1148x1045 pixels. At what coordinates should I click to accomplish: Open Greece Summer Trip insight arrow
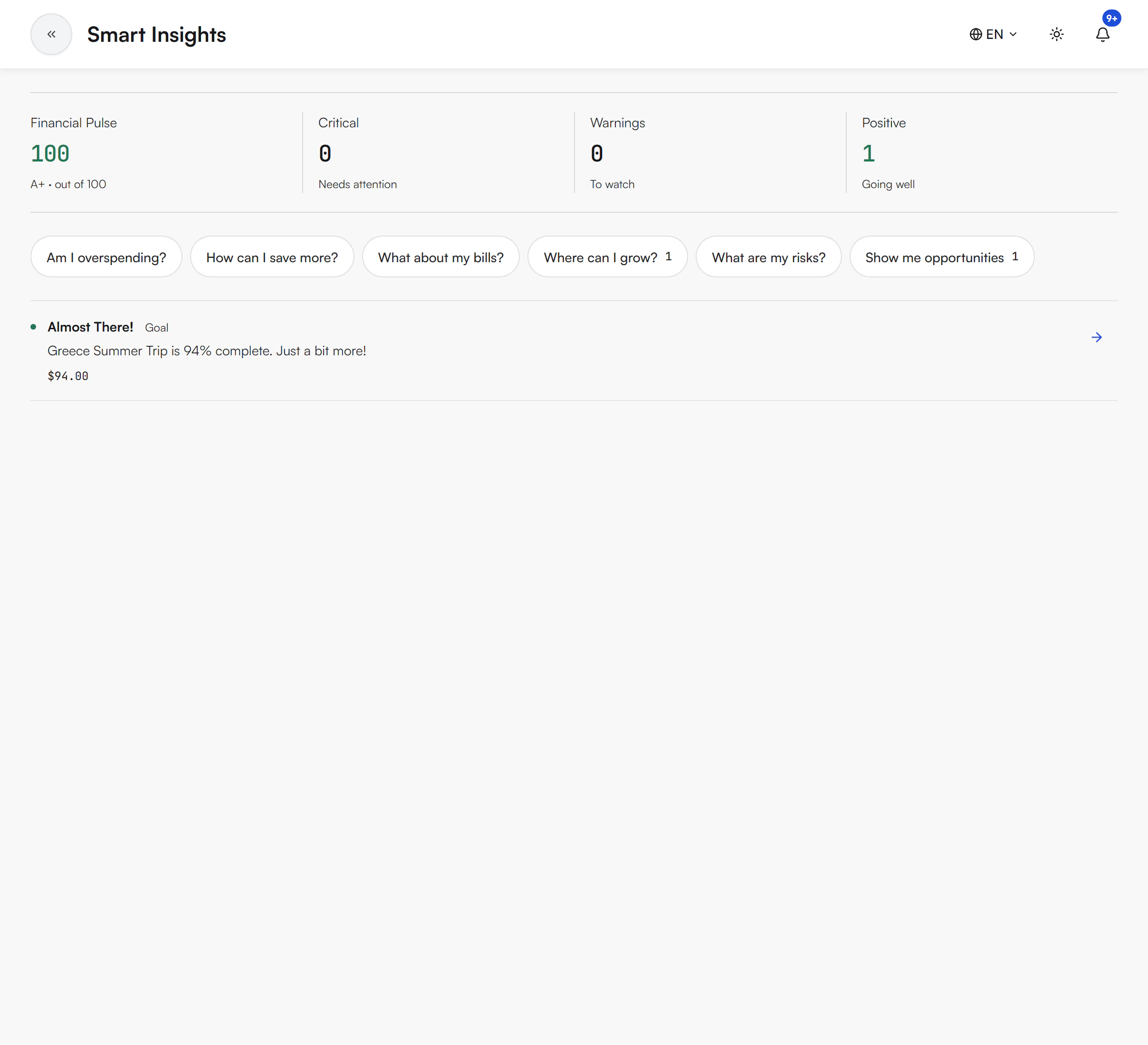(x=1096, y=338)
